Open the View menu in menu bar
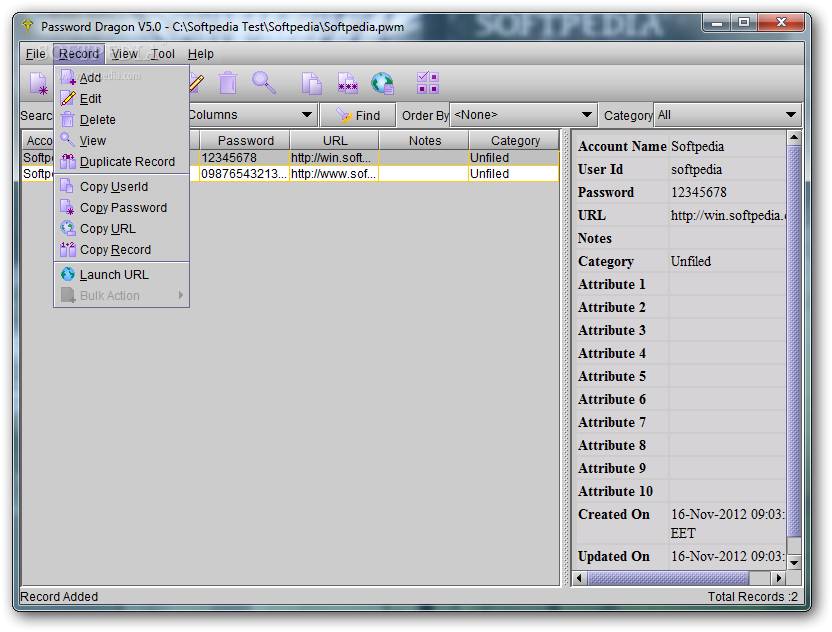 (125, 54)
